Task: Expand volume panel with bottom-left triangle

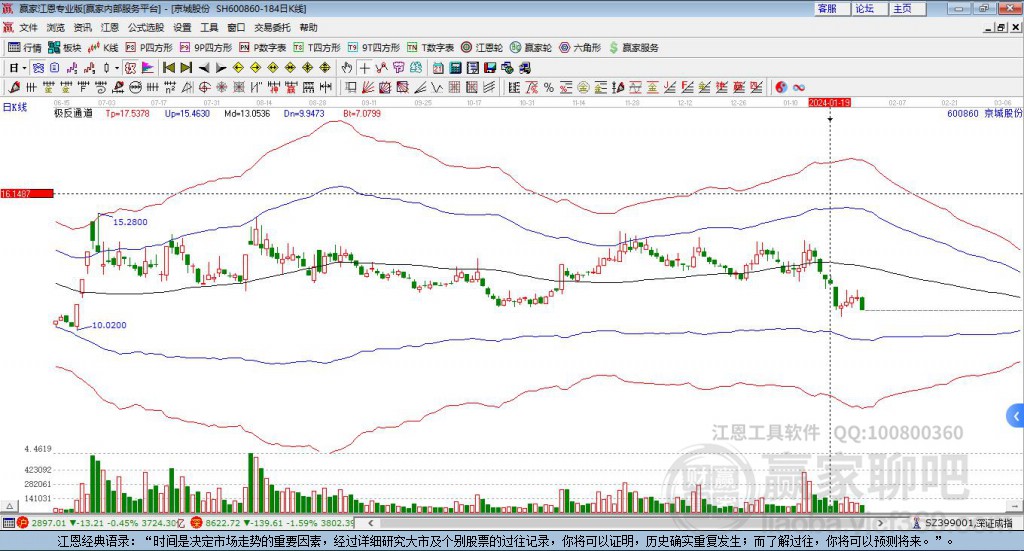Action: pos(9,506)
